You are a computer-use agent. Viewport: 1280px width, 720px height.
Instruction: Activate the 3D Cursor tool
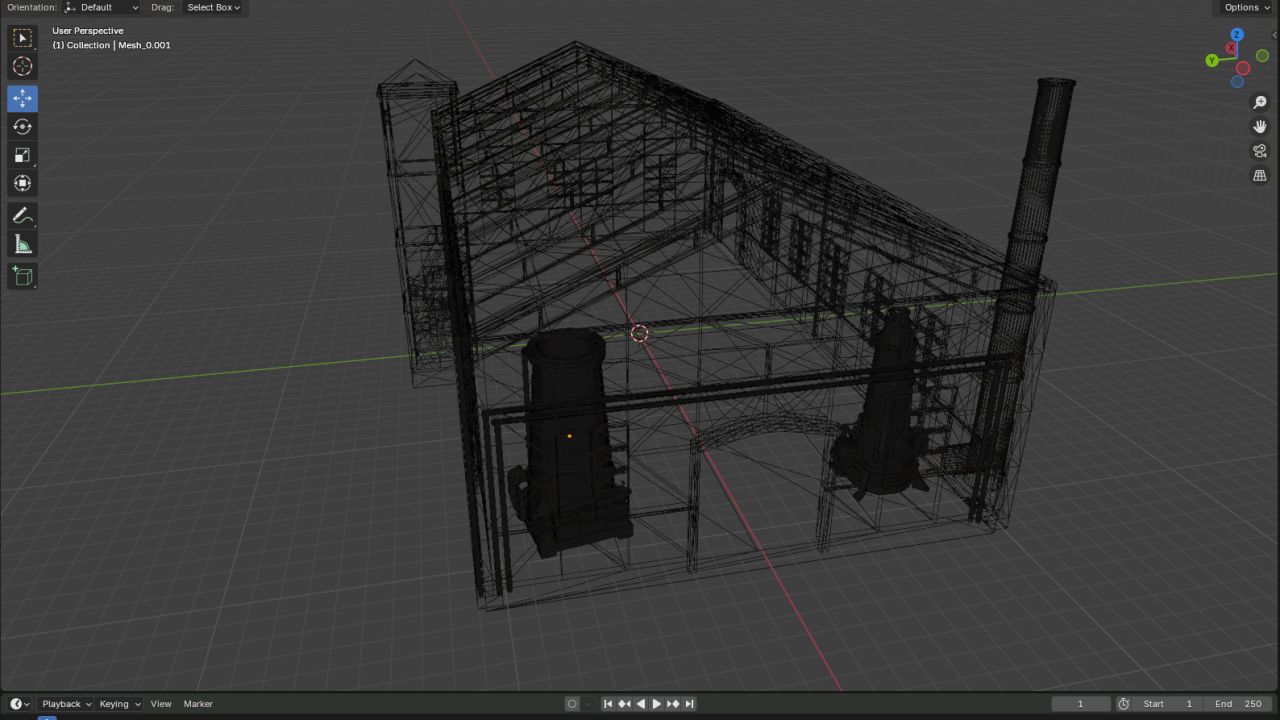point(22,67)
